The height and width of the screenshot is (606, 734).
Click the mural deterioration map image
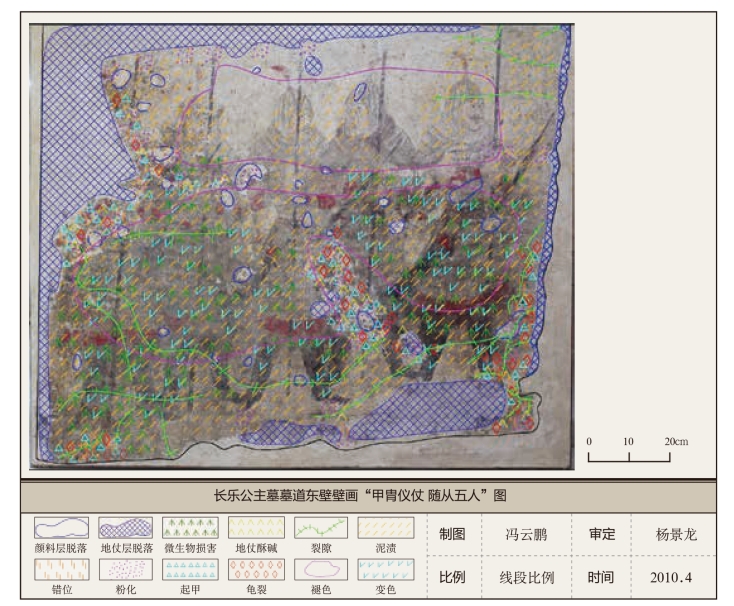[x=302, y=246]
